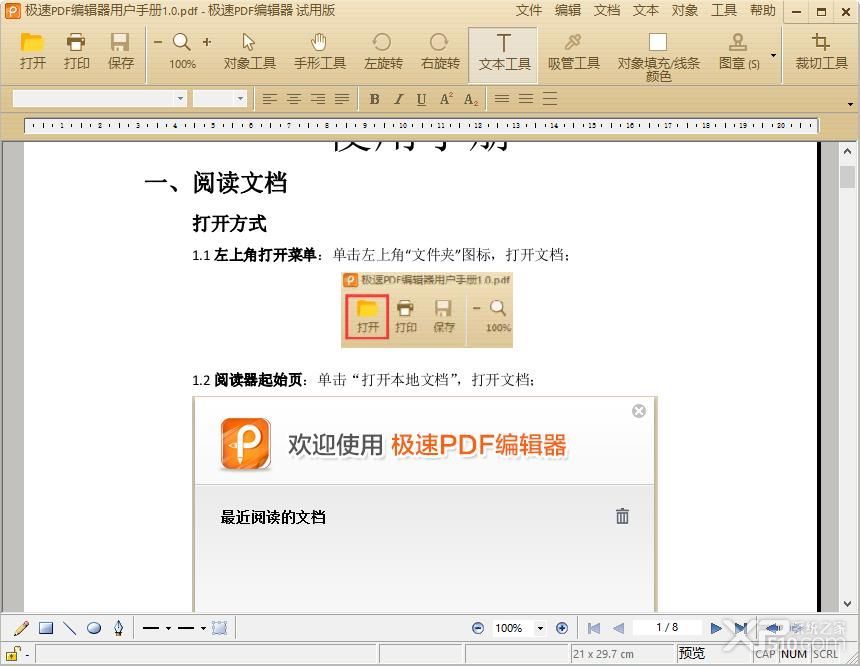
Task: Select the Object tool (对象工具)
Action: [x=250, y=52]
